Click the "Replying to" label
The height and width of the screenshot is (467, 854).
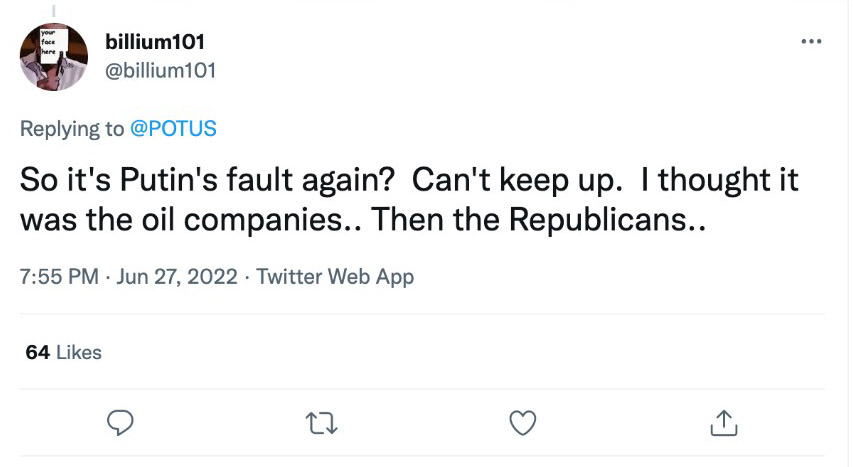point(72,129)
